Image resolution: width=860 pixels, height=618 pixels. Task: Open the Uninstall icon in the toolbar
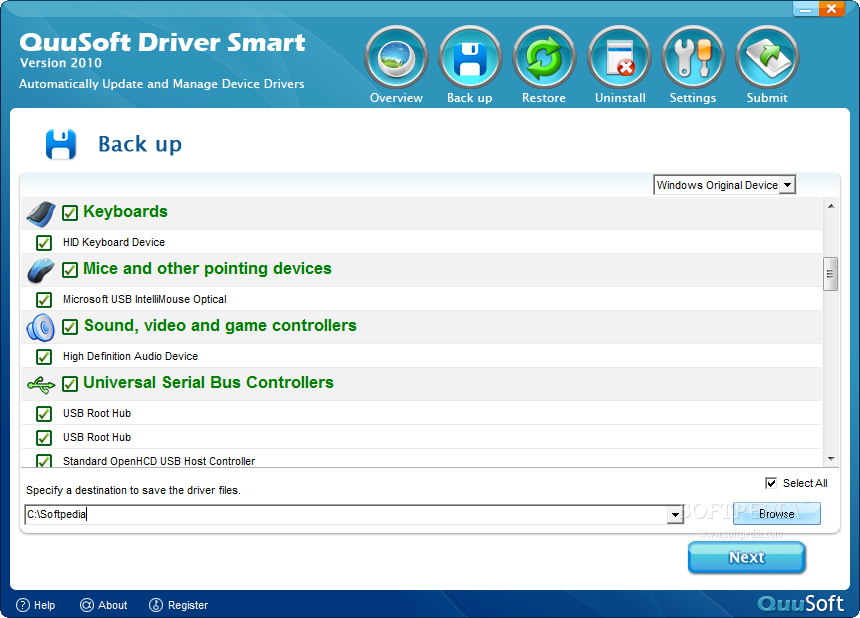pos(619,58)
